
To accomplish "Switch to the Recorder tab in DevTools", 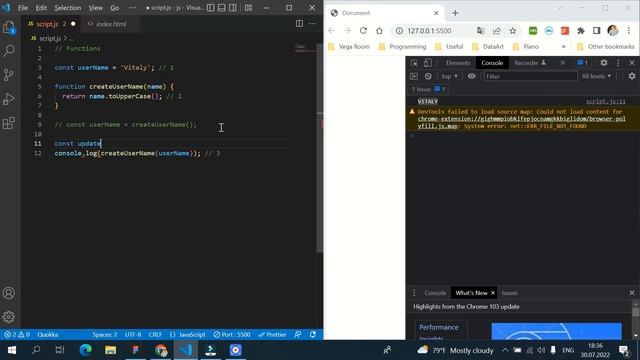I will pos(530,63).
